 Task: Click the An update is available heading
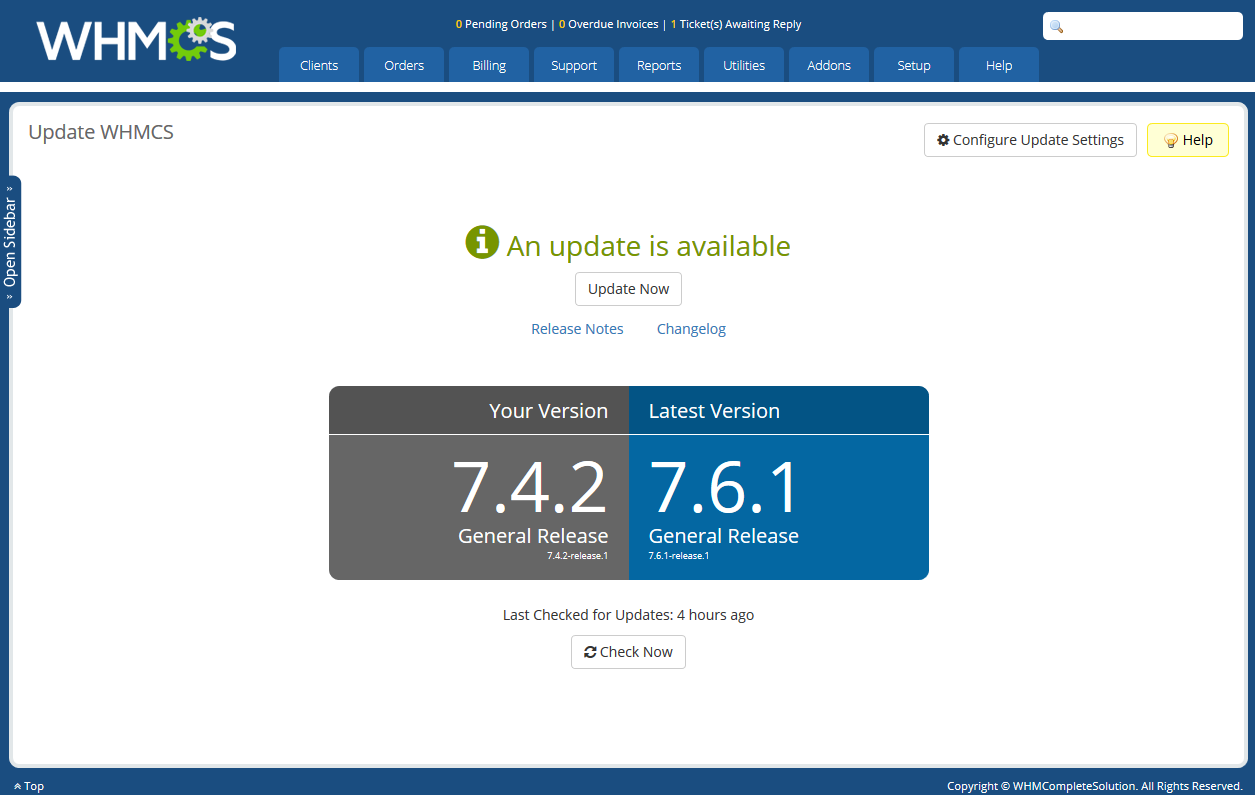[648, 246]
